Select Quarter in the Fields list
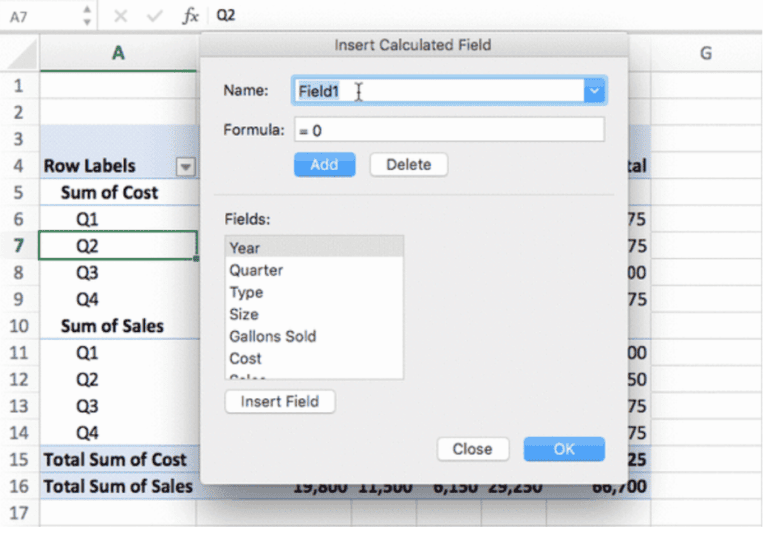The height and width of the screenshot is (535, 768). tap(314, 270)
